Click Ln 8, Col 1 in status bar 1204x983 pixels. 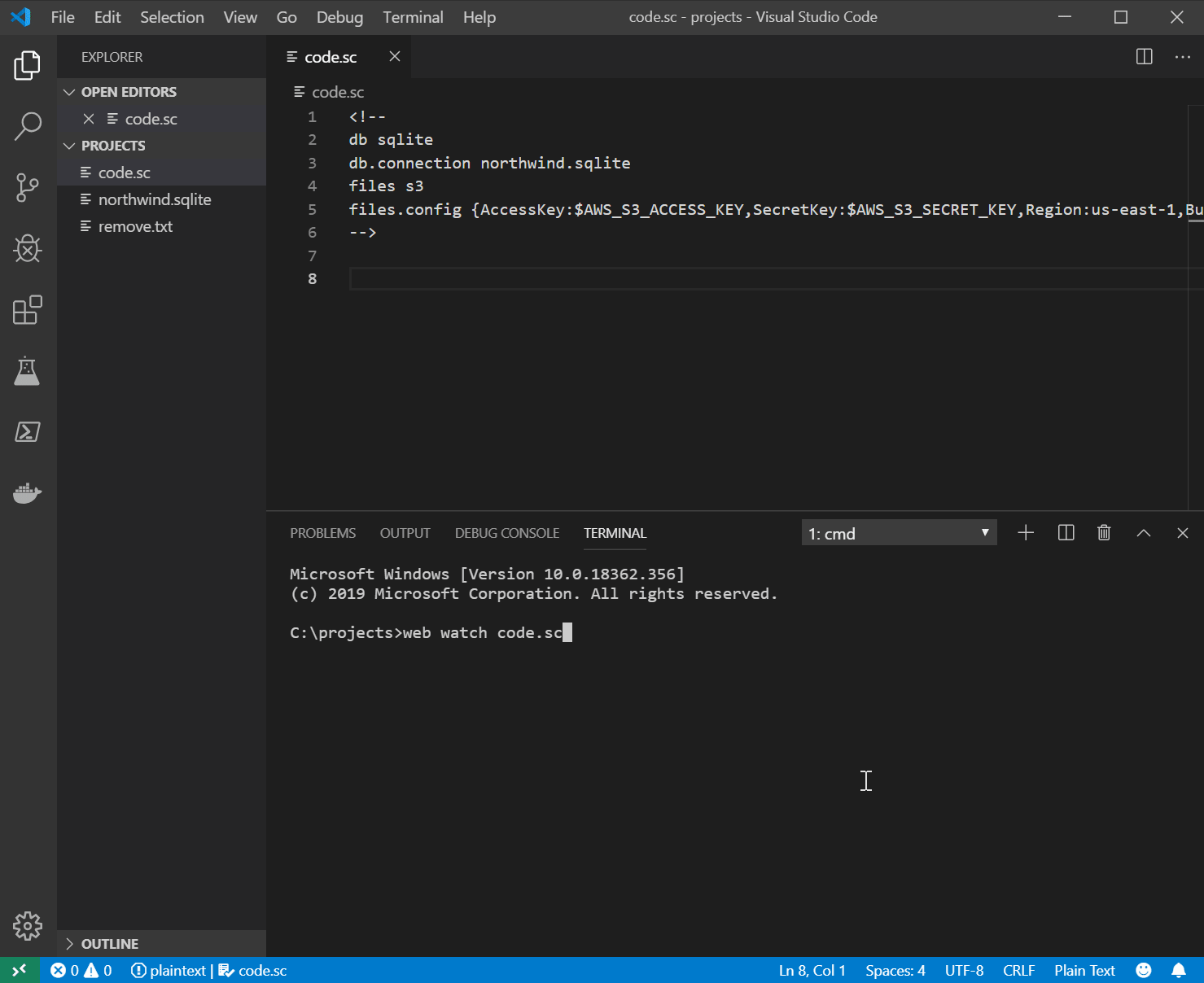tap(812, 970)
